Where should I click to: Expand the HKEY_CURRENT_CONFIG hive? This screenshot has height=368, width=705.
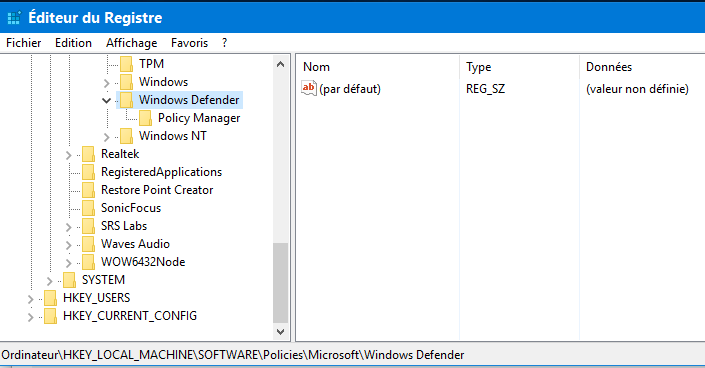coord(30,317)
